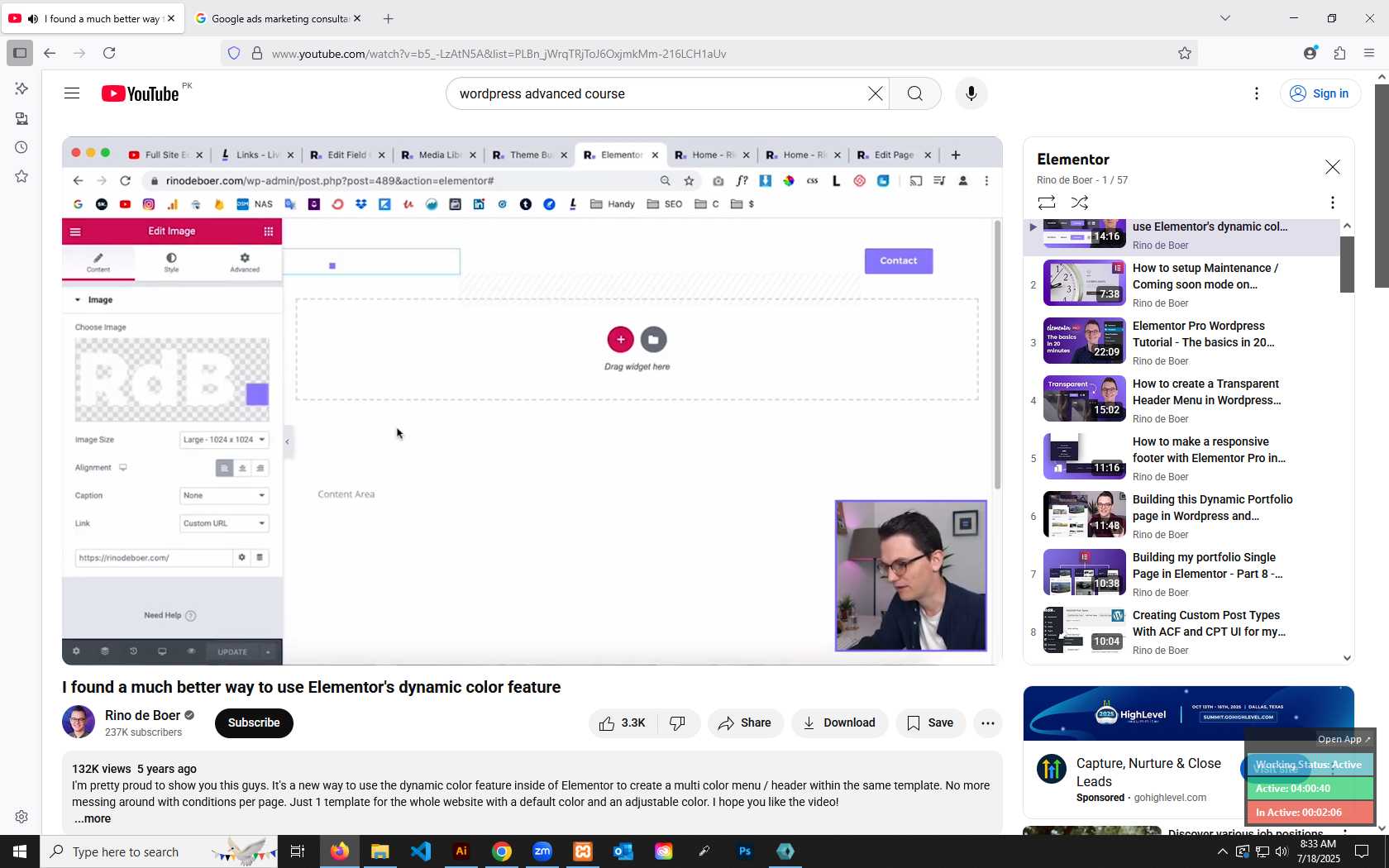Show site security shield information
This screenshot has height=868, width=1389.
tap(234, 53)
